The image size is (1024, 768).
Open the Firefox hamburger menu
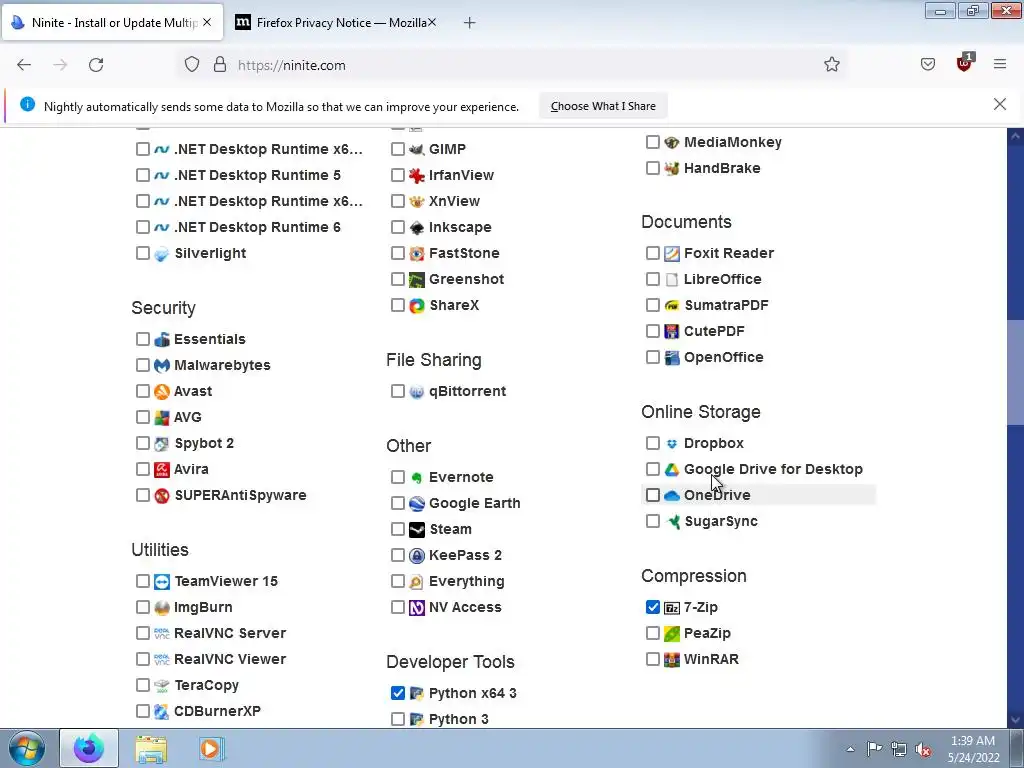(1000, 64)
